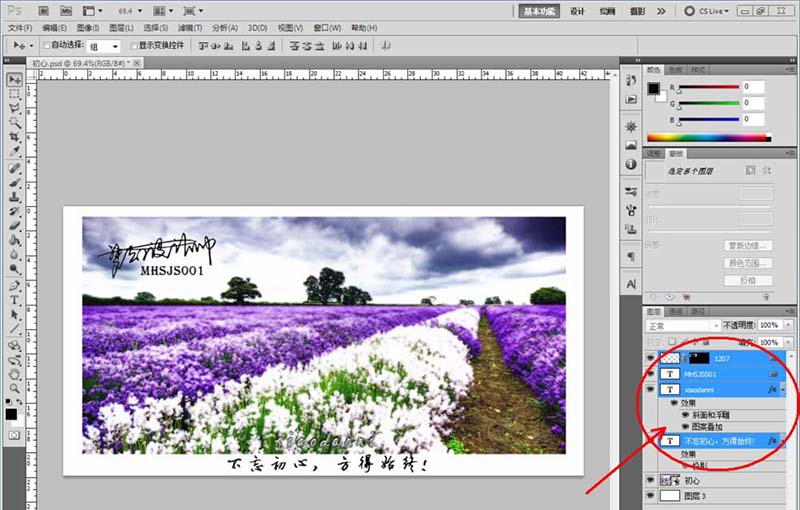This screenshot has height=510, width=800.
Task: Toggle visibility of 斜面和浮雕 effect
Action: point(686,415)
